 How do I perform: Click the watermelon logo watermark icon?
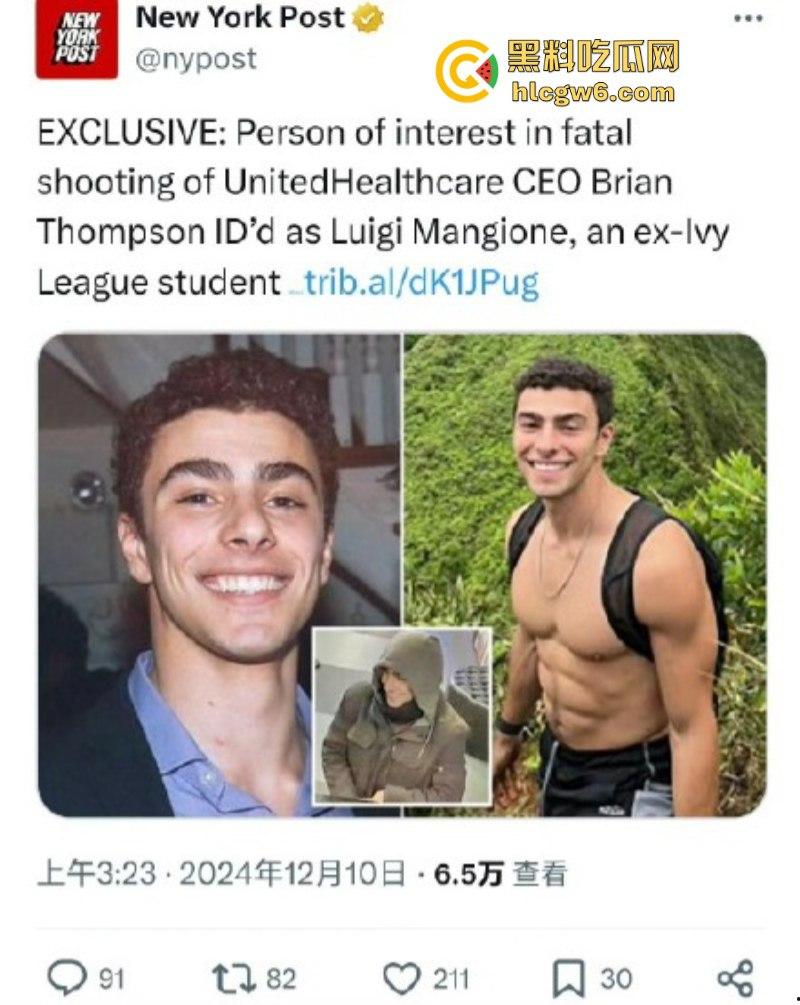click(467, 71)
